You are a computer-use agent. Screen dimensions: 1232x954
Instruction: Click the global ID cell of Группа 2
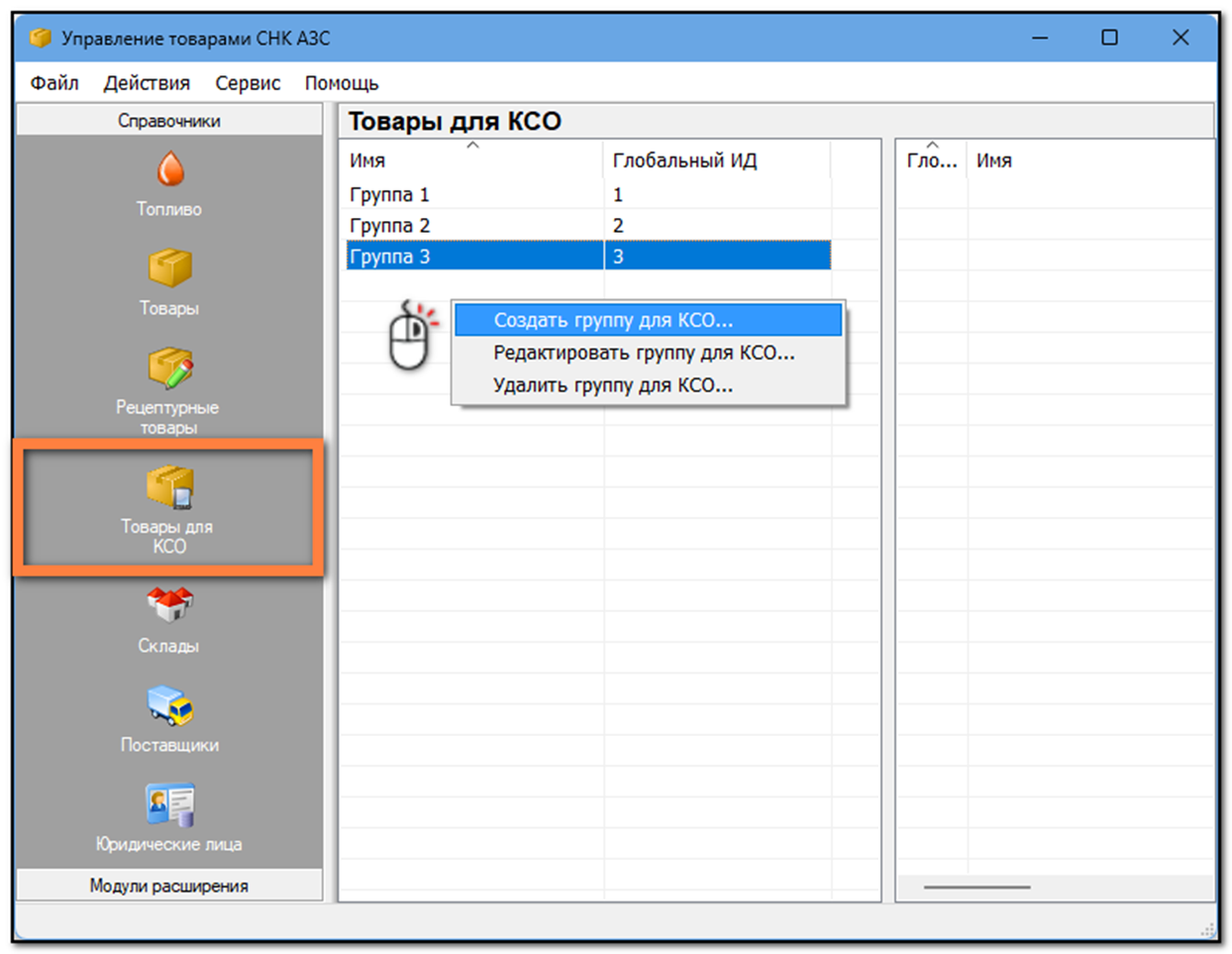coord(717,226)
